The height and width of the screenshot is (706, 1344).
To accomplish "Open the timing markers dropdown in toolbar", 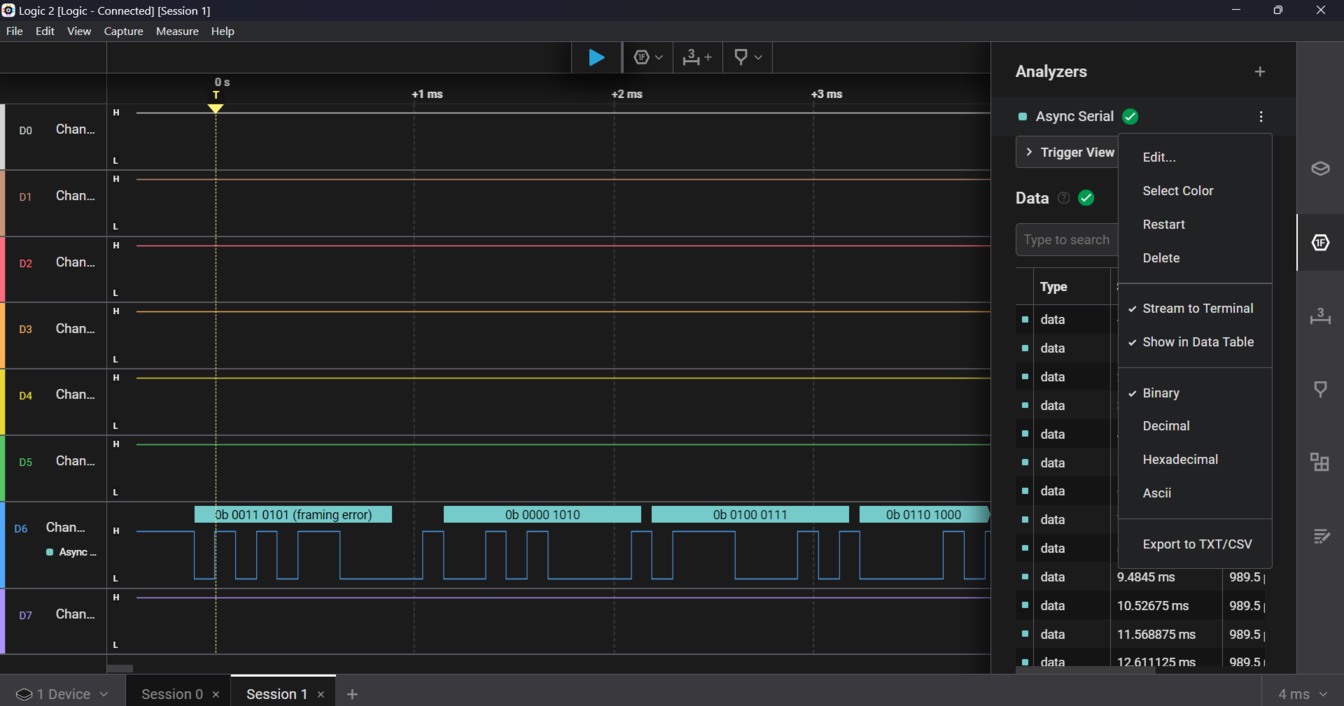I will [x=748, y=58].
